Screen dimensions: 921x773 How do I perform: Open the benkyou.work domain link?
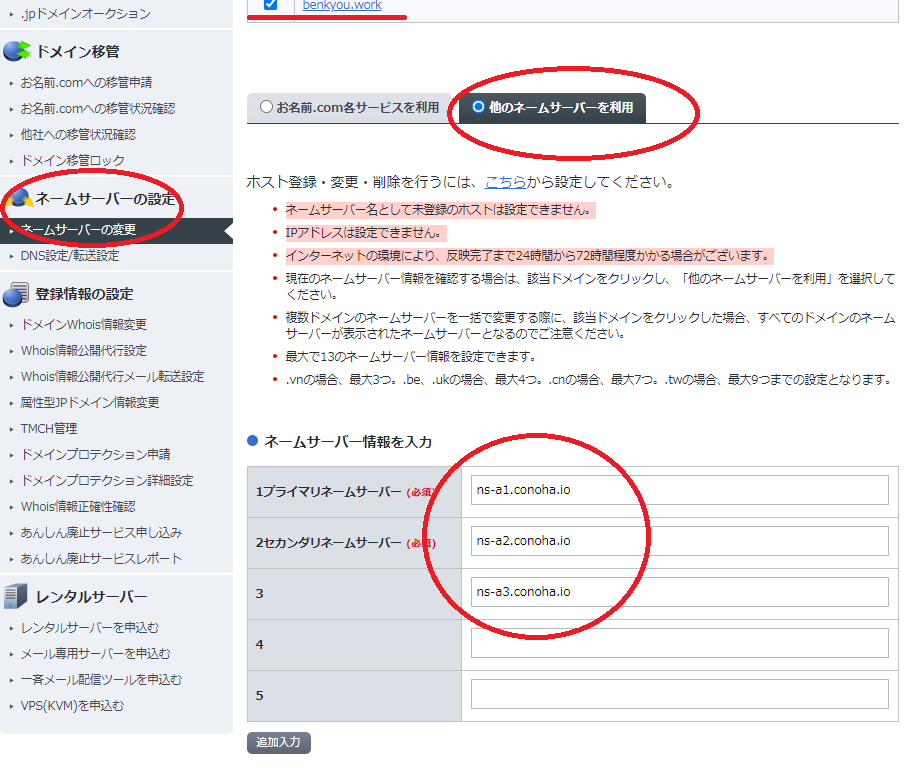tap(341, 6)
